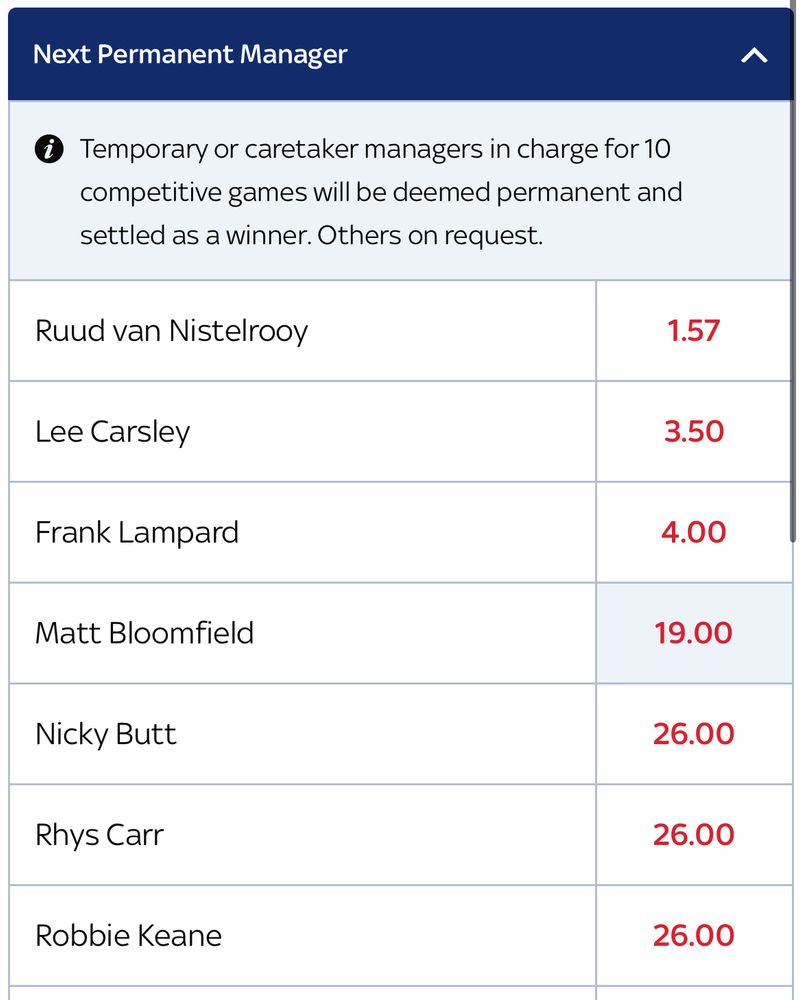Select Robbie Keane odds 26.00
802x1000 pixels.
pos(694,936)
